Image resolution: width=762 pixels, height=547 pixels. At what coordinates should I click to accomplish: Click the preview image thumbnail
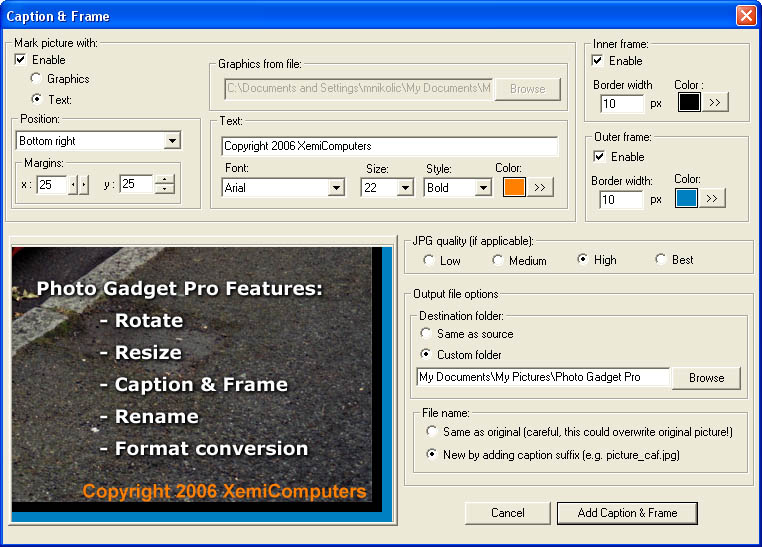202,384
